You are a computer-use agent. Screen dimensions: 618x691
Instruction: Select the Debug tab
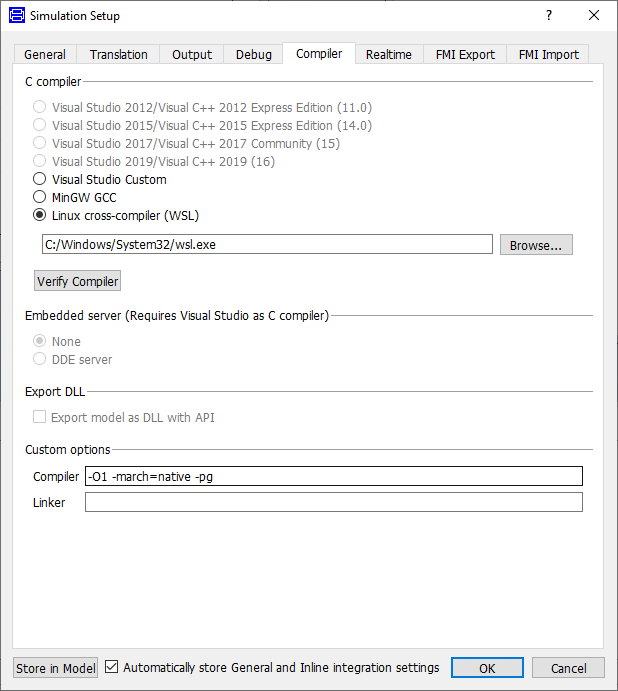pos(253,55)
